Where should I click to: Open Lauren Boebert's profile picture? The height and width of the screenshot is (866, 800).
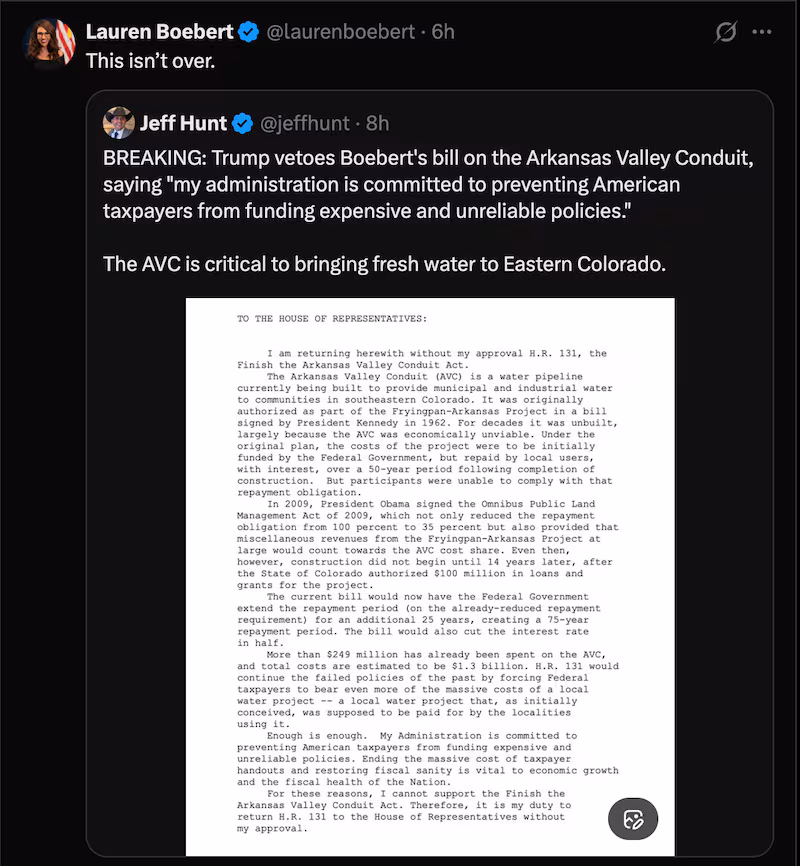tap(44, 40)
